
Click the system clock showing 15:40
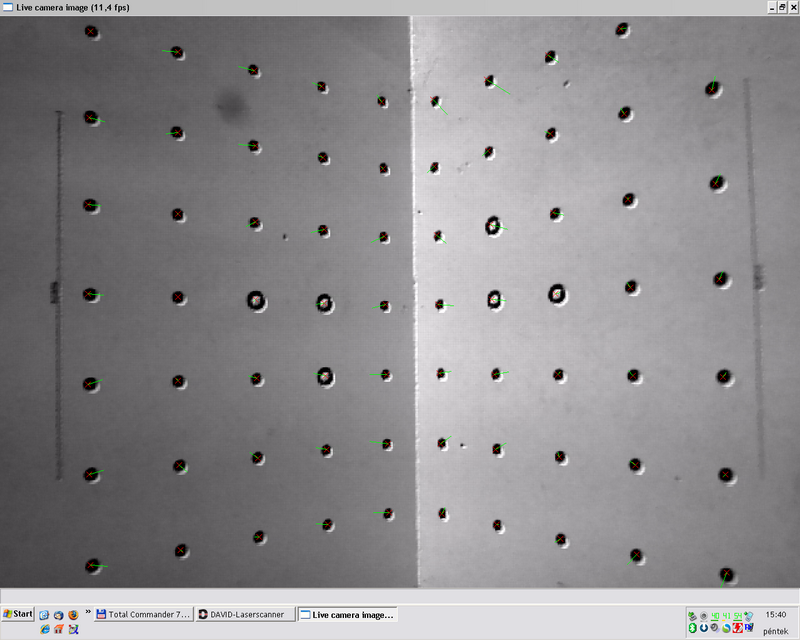[776, 614]
